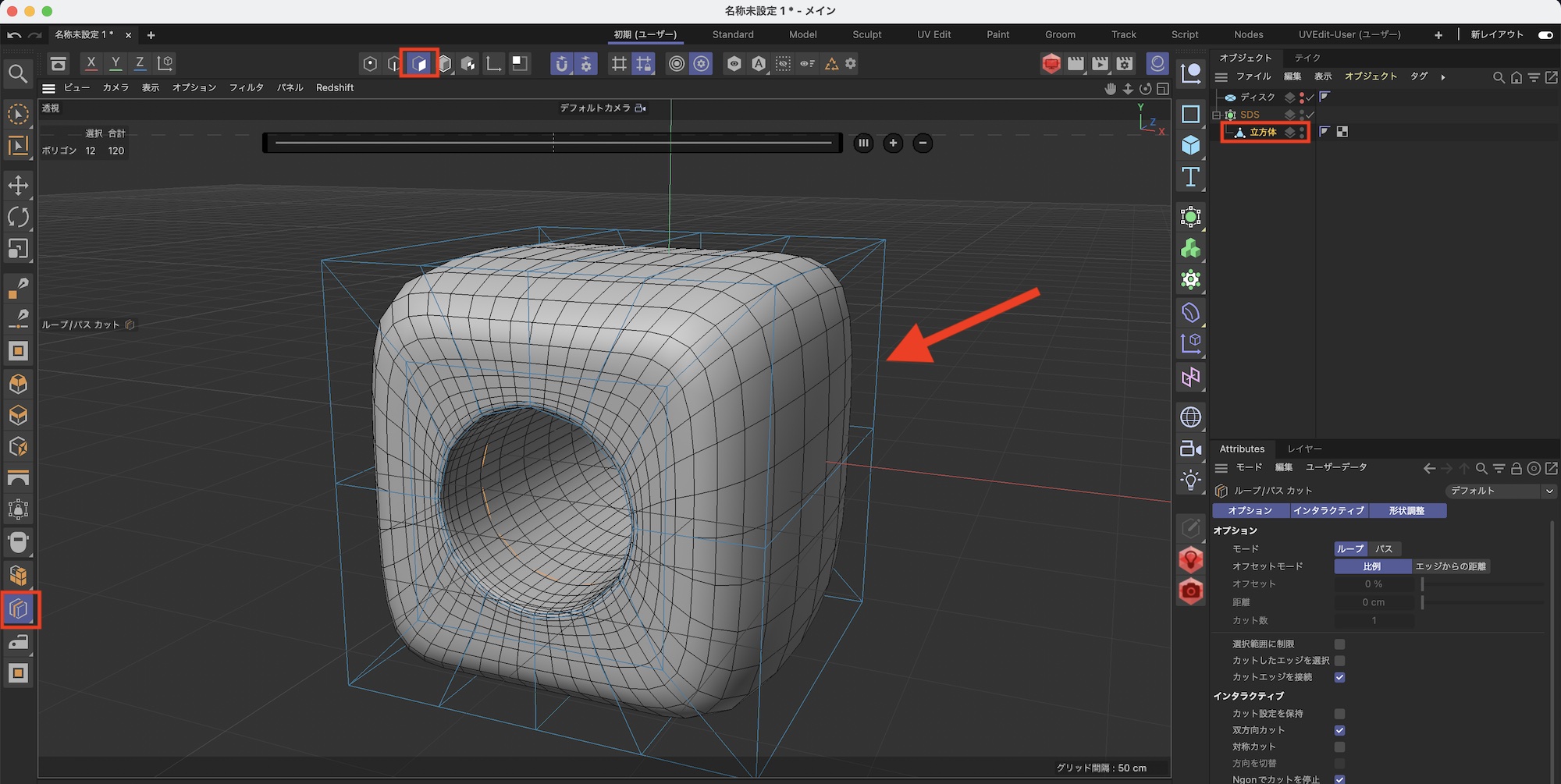The image size is (1561, 784).
Task: Enable 選択範囲に制限 checkbox
Action: click(x=1339, y=644)
